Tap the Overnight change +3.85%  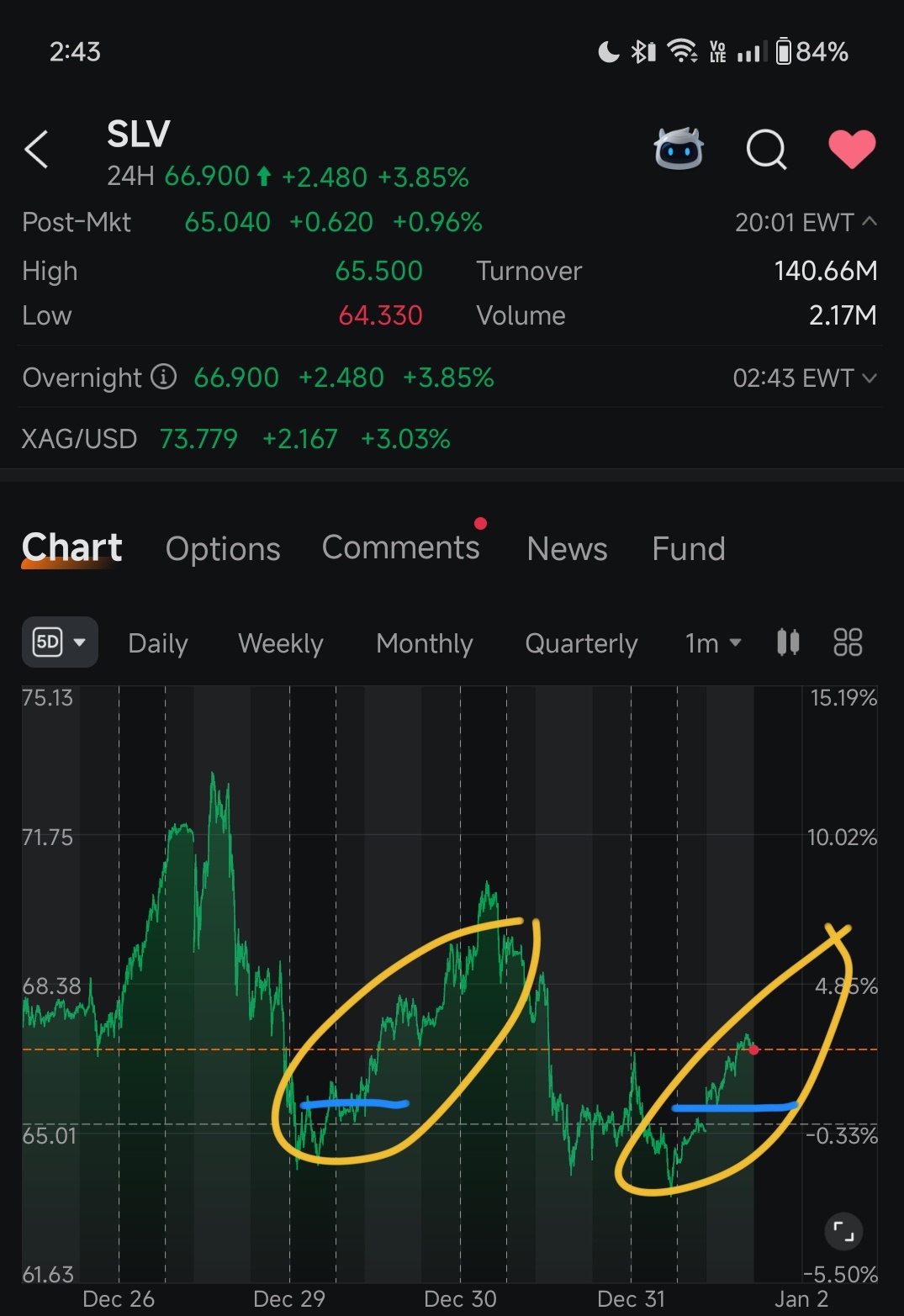click(448, 378)
